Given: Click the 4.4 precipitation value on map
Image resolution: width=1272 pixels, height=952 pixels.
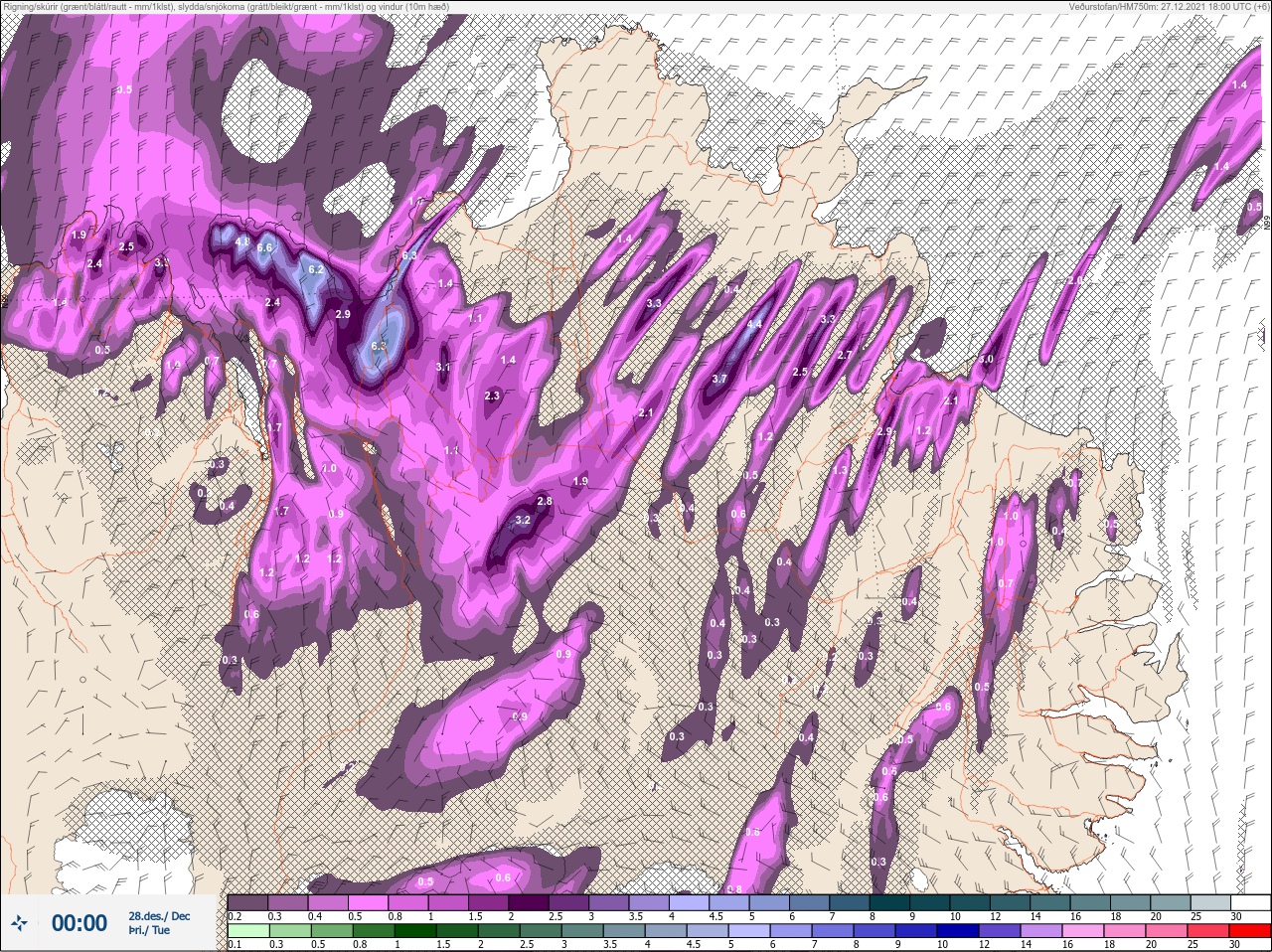Looking at the screenshot, I should click(753, 324).
